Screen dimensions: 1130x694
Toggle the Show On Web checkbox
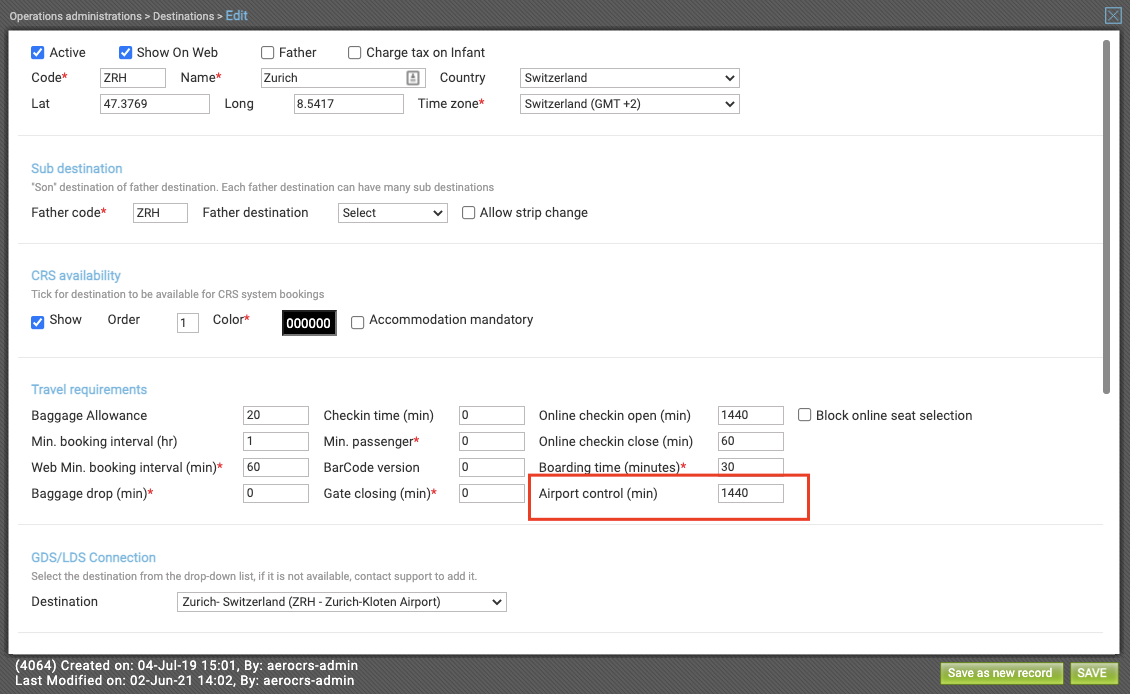click(125, 53)
